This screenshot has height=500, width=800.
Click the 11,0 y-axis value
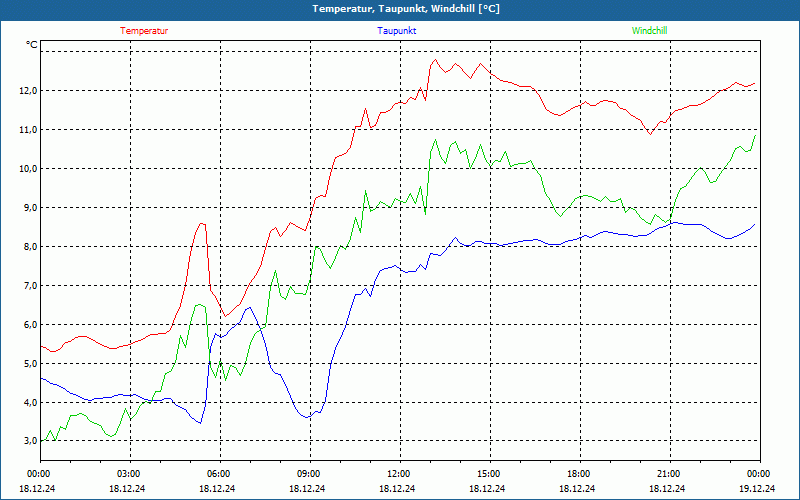28,130
